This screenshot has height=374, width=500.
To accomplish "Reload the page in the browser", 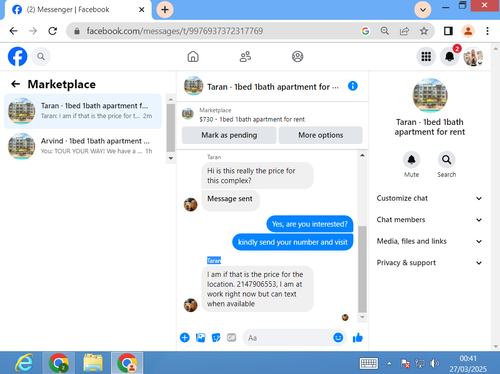I will [x=52, y=31].
